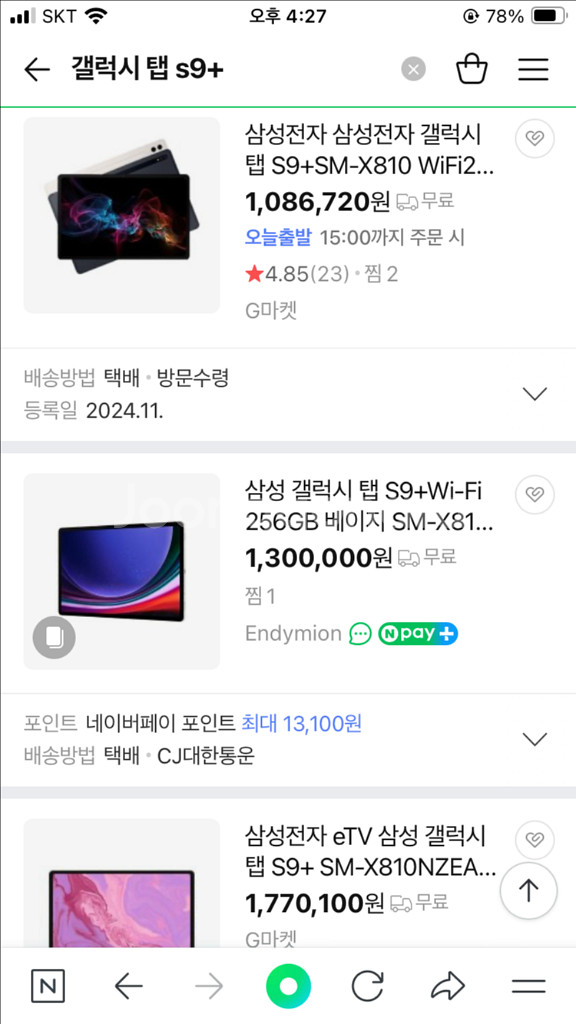Tap the share icon in the bottom toolbar
Viewport: 576px width, 1024px height.
(x=448, y=985)
